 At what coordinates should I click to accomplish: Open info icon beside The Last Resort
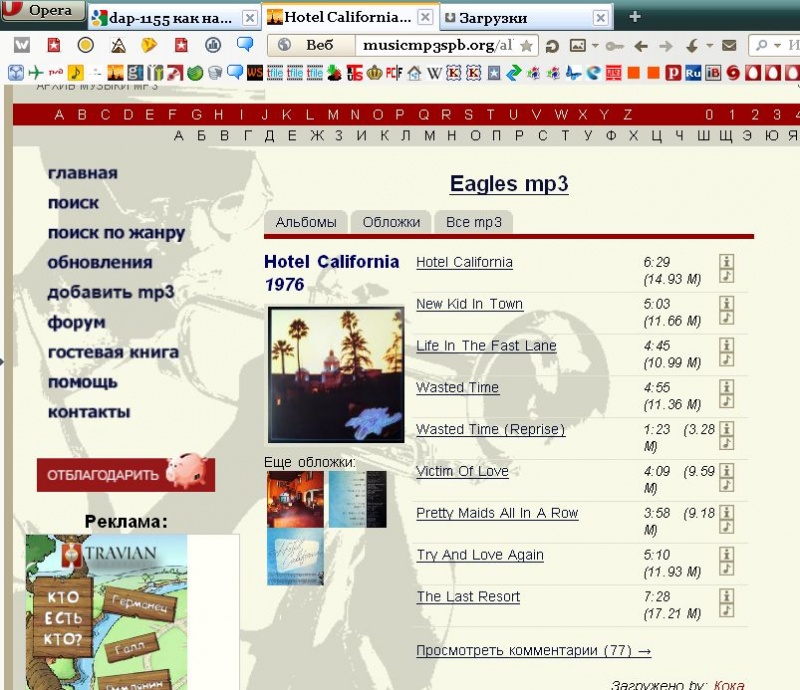(727, 596)
